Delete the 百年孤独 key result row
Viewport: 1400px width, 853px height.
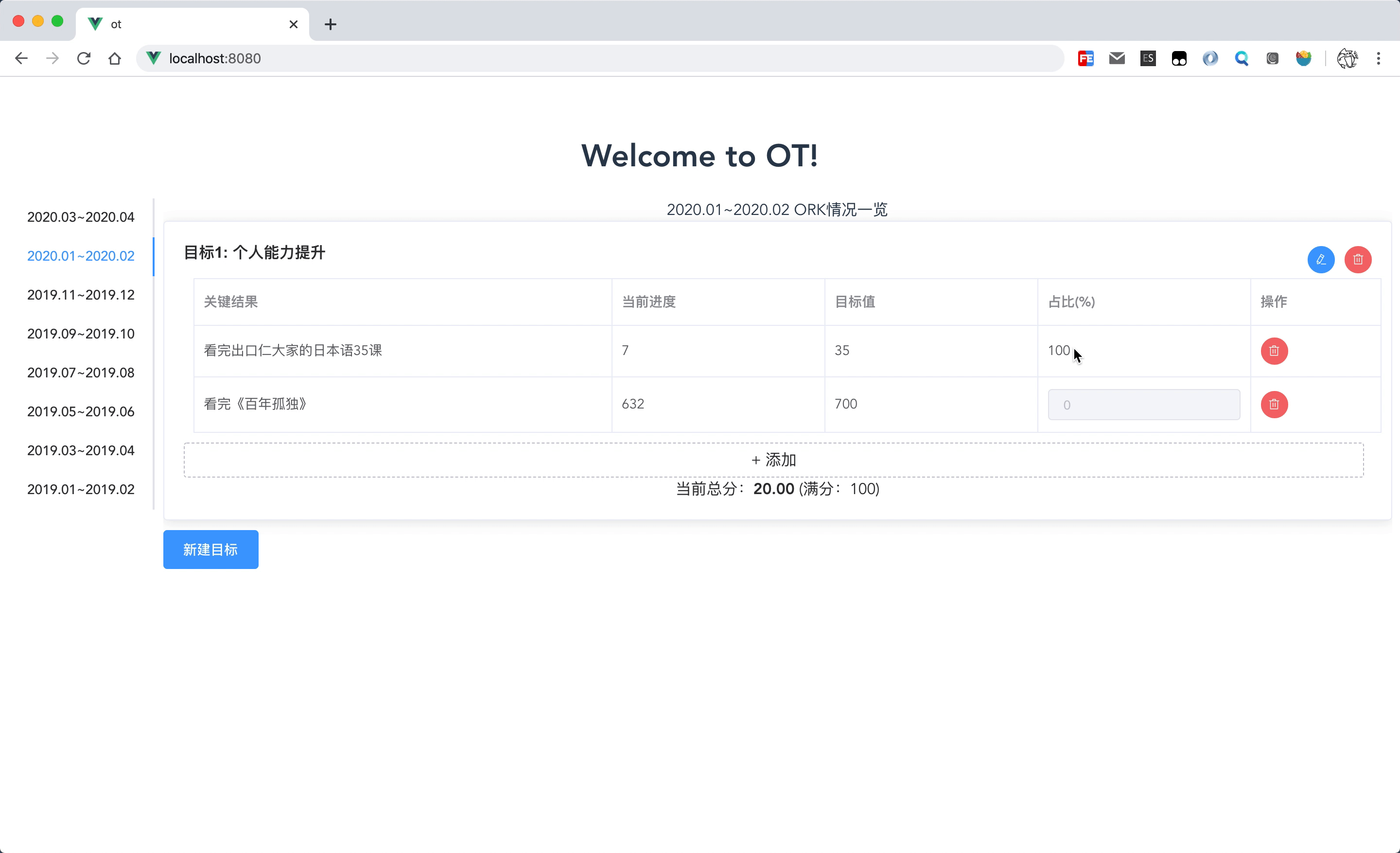pyautogui.click(x=1274, y=404)
